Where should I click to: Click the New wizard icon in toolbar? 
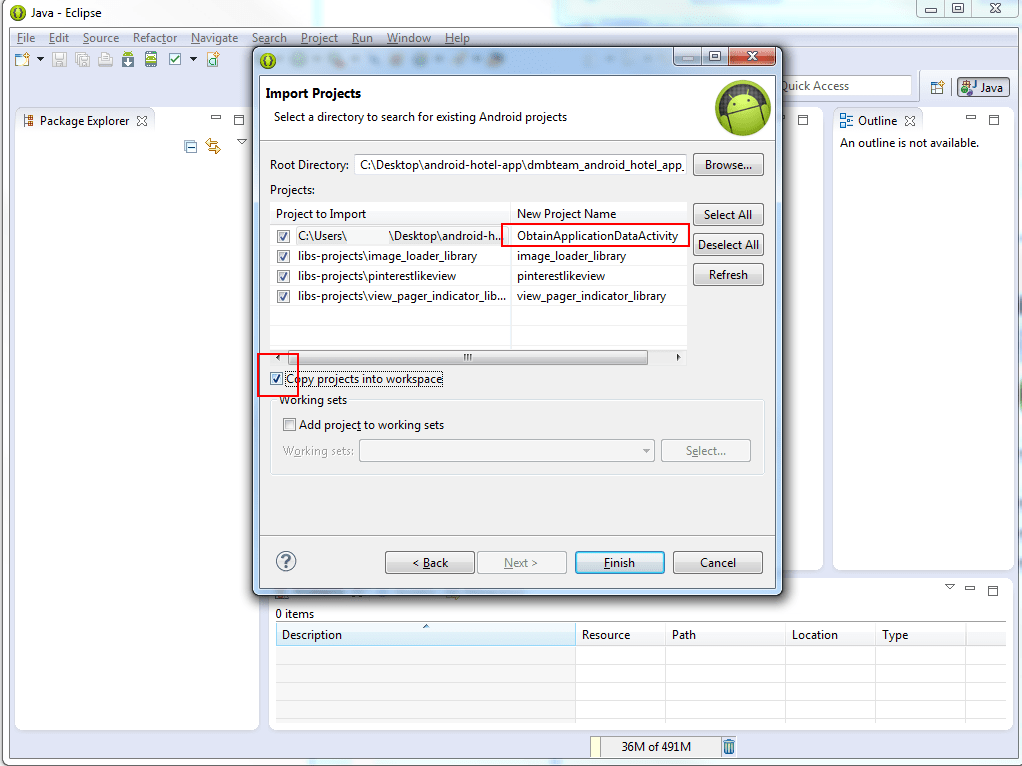point(23,60)
